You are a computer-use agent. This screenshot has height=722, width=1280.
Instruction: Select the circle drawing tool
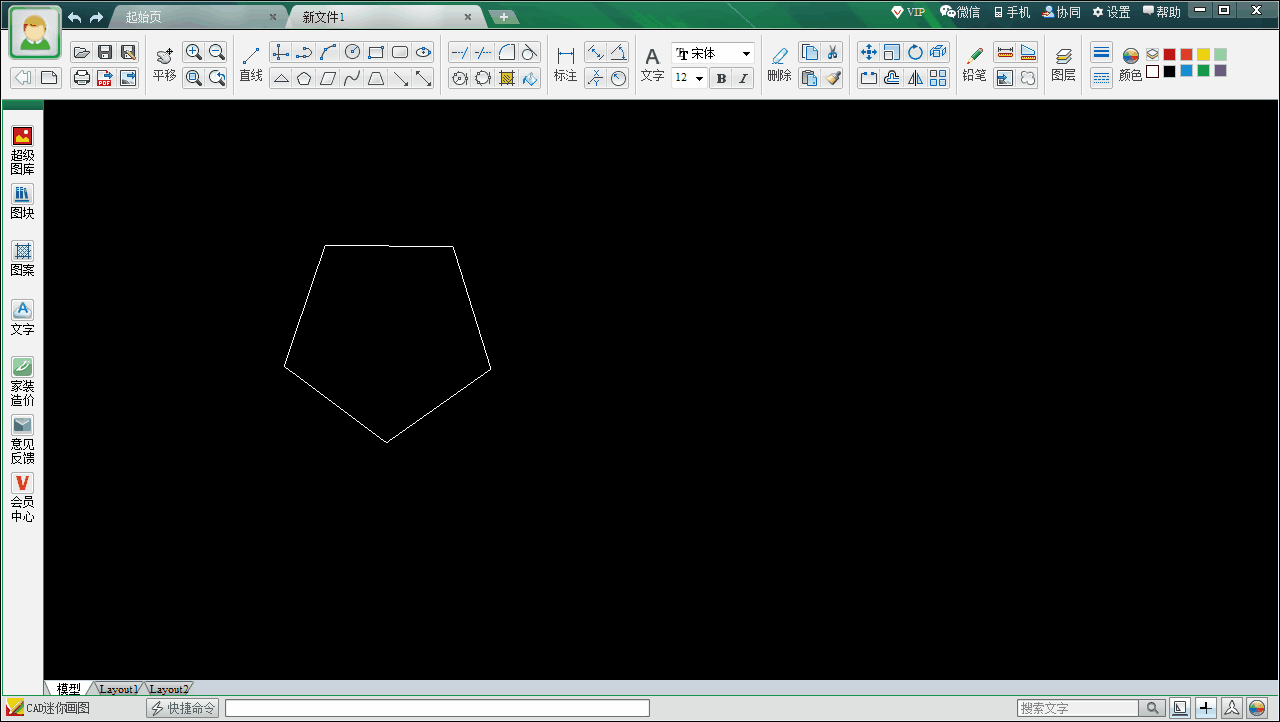coord(352,52)
